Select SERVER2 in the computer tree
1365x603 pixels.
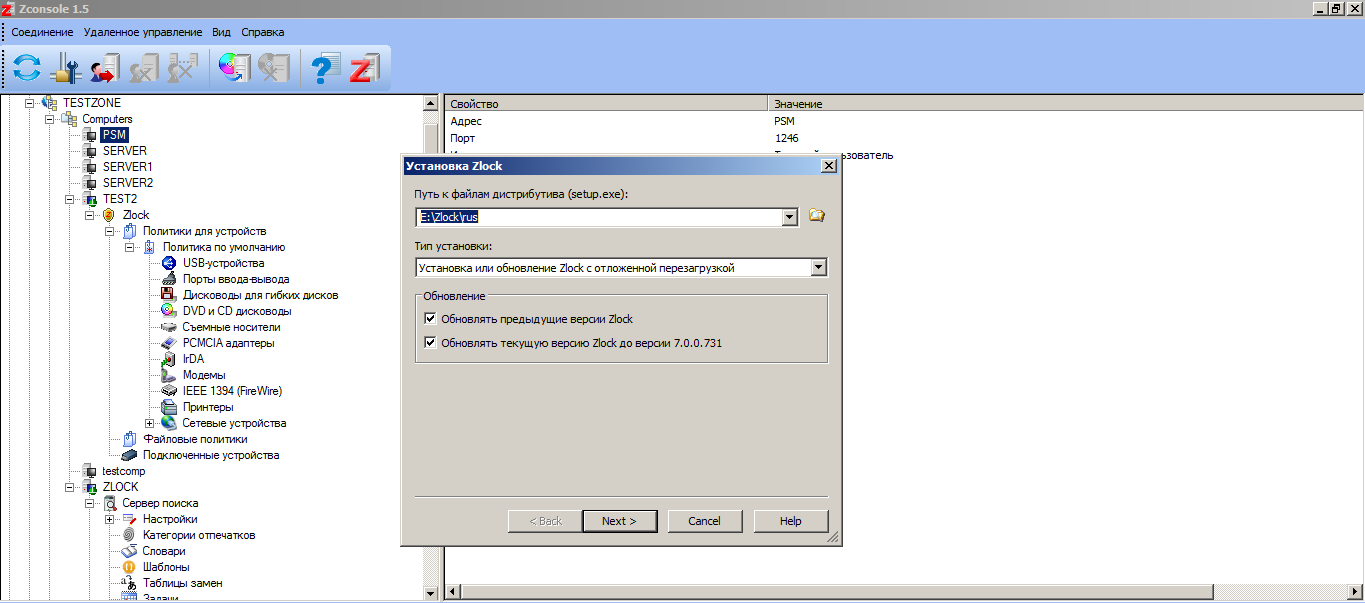[128, 183]
